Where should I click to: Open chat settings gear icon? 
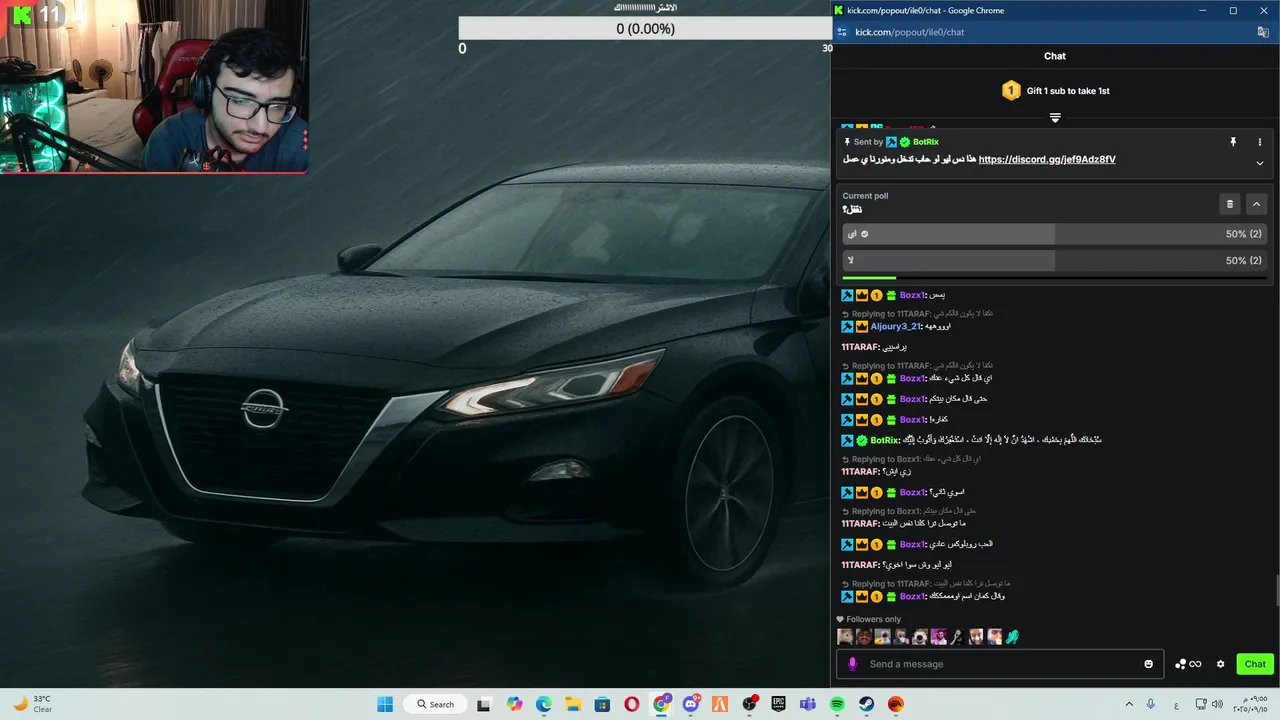[x=1220, y=664]
